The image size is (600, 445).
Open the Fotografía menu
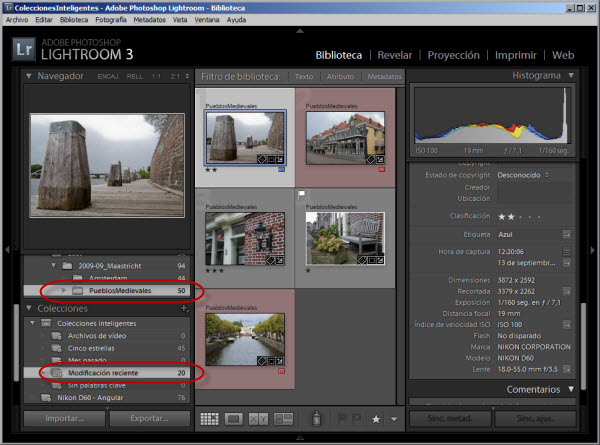click(x=111, y=20)
